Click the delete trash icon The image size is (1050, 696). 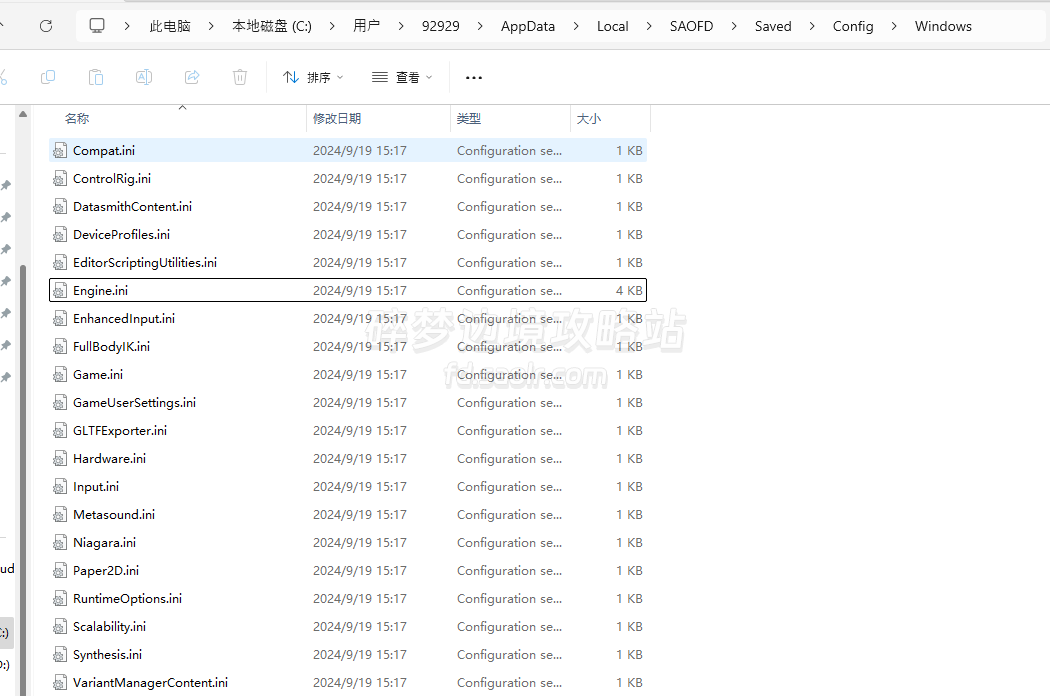(240, 77)
